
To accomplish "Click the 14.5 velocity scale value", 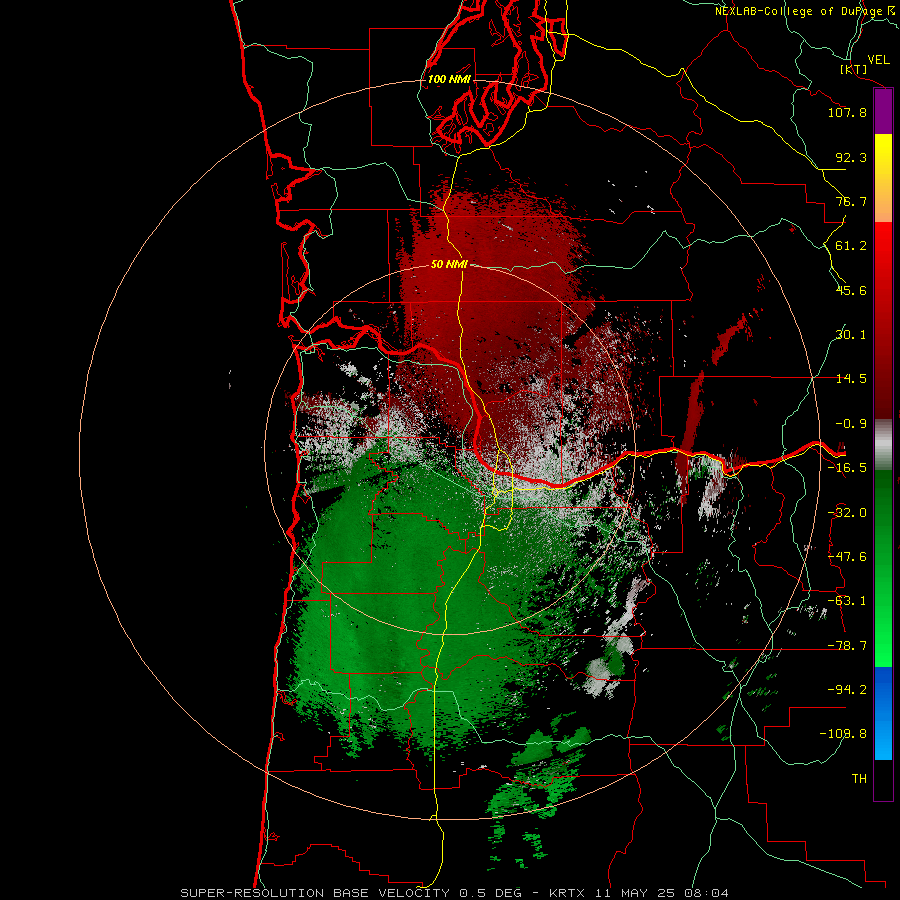I will click(x=851, y=379).
